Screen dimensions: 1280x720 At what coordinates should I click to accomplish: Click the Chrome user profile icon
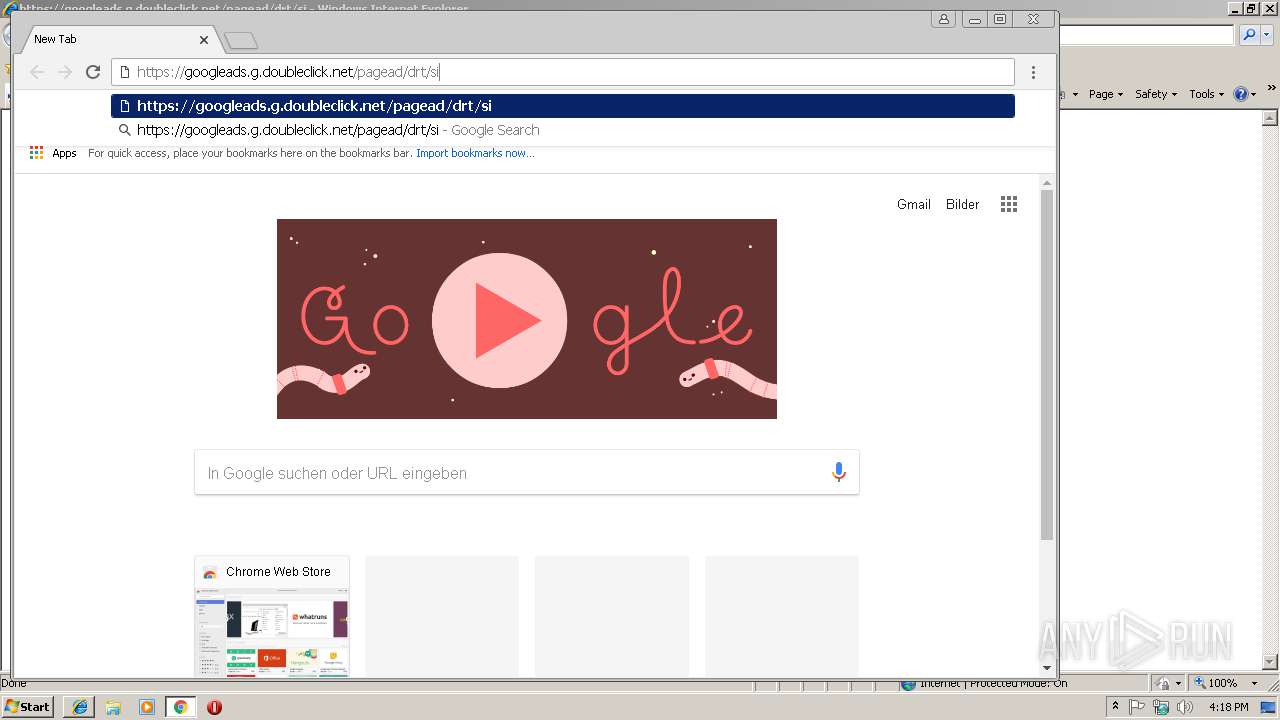click(x=943, y=19)
